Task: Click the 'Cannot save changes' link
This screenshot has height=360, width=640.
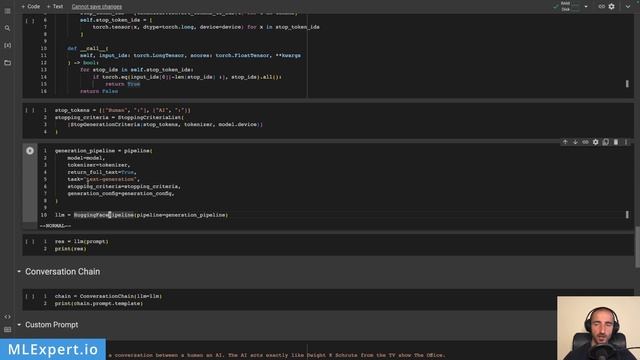Action: point(97,7)
